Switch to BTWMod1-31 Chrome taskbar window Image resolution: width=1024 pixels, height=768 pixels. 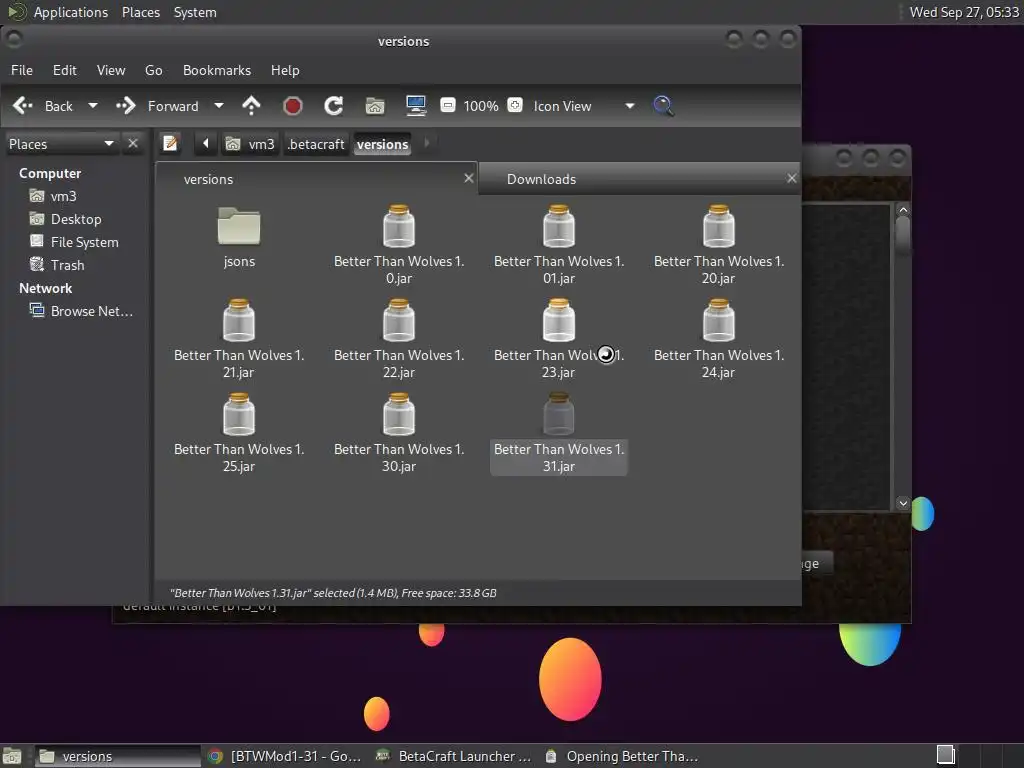tap(285, 756)
